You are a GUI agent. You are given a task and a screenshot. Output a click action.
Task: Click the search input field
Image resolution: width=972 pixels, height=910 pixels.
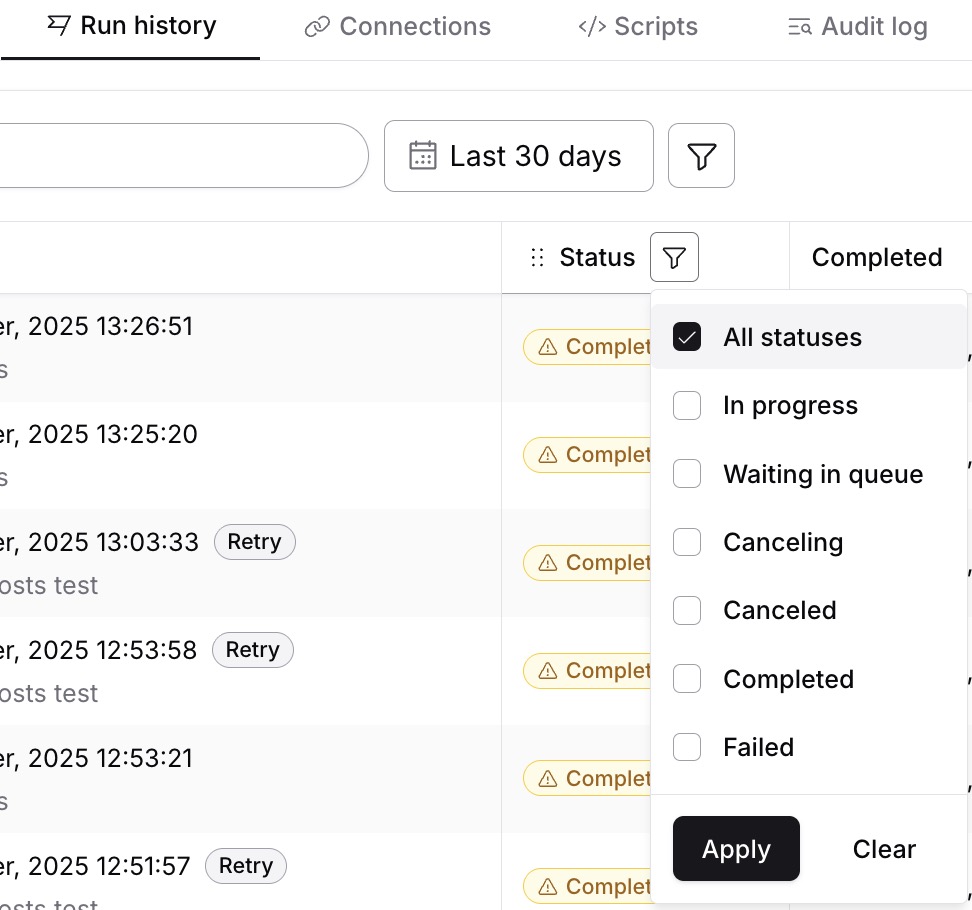pyautogui.click(x=183, y=156)
